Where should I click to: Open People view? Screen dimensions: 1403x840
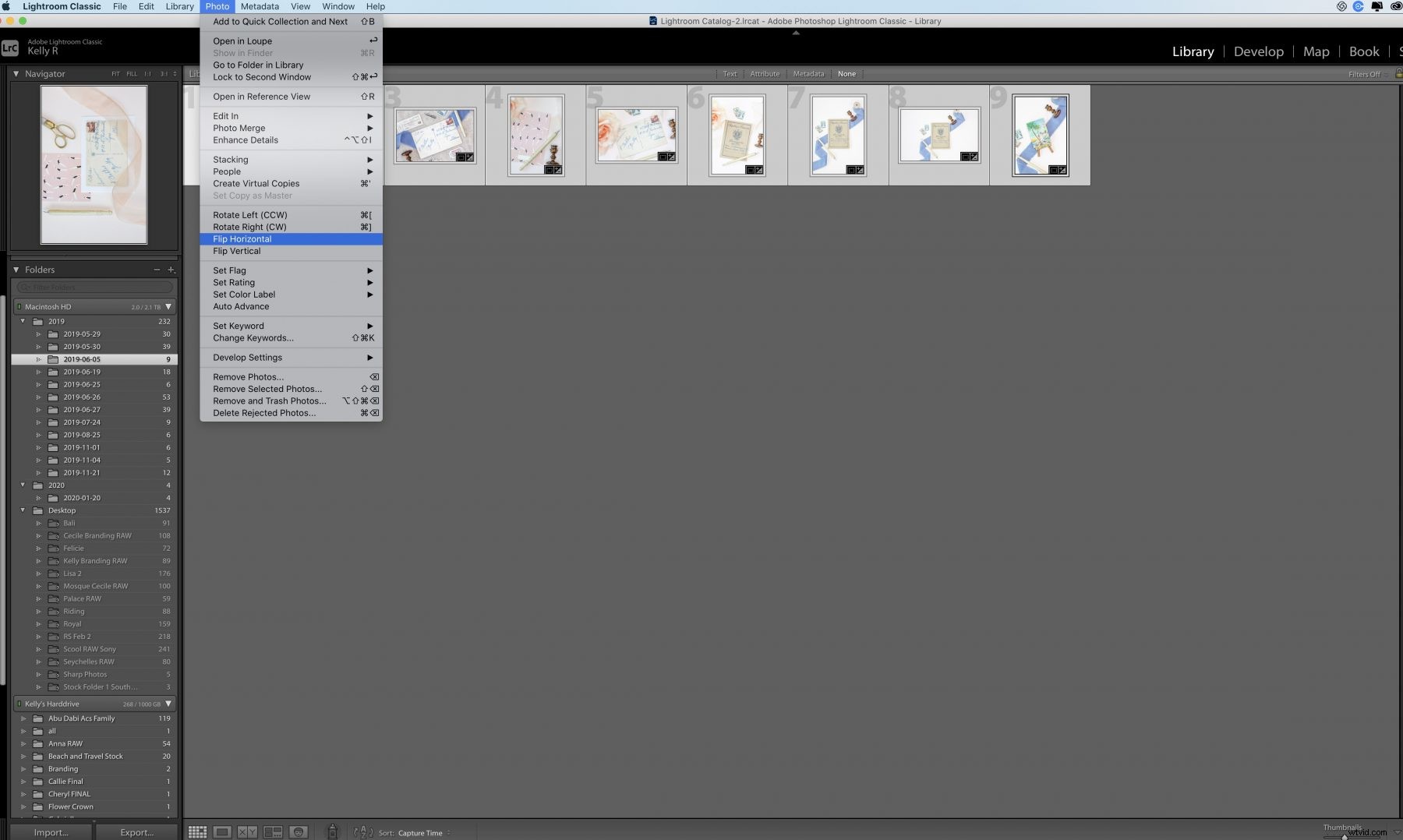click(299, 831)
